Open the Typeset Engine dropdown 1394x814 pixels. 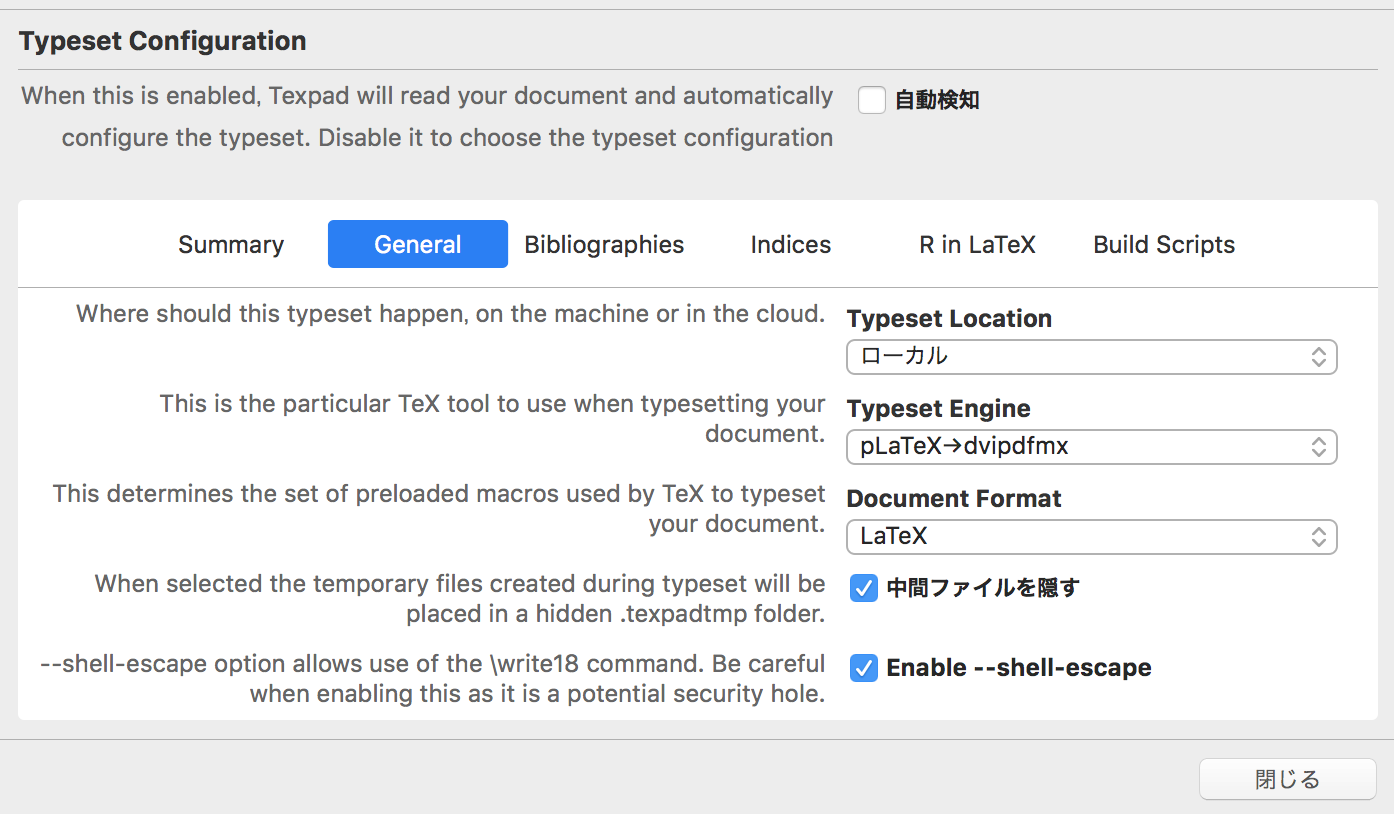coord(1092,447)
